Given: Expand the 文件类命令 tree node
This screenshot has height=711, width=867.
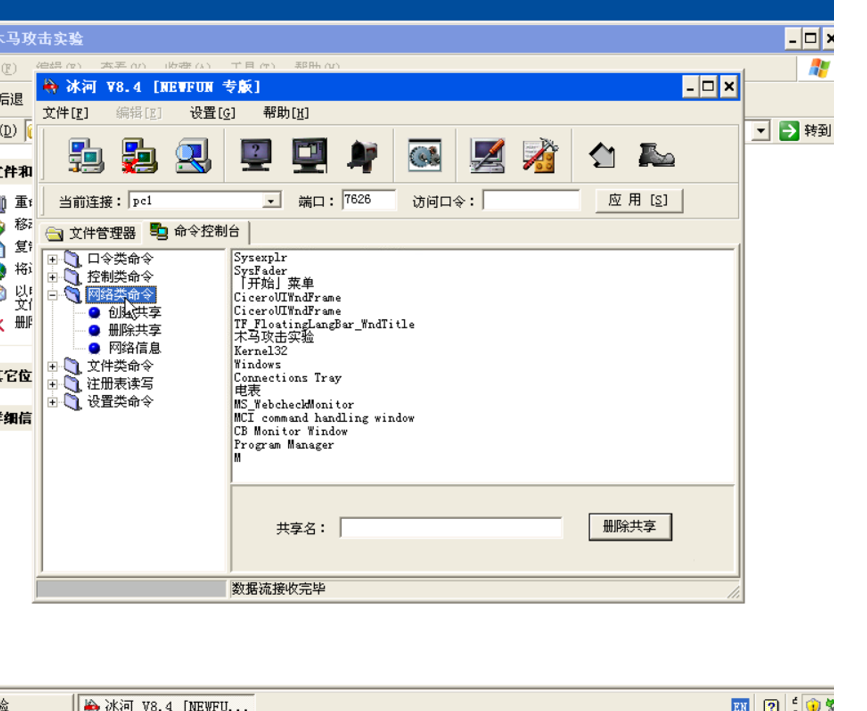Looking at the screenshot, I should tap(53, 366).
